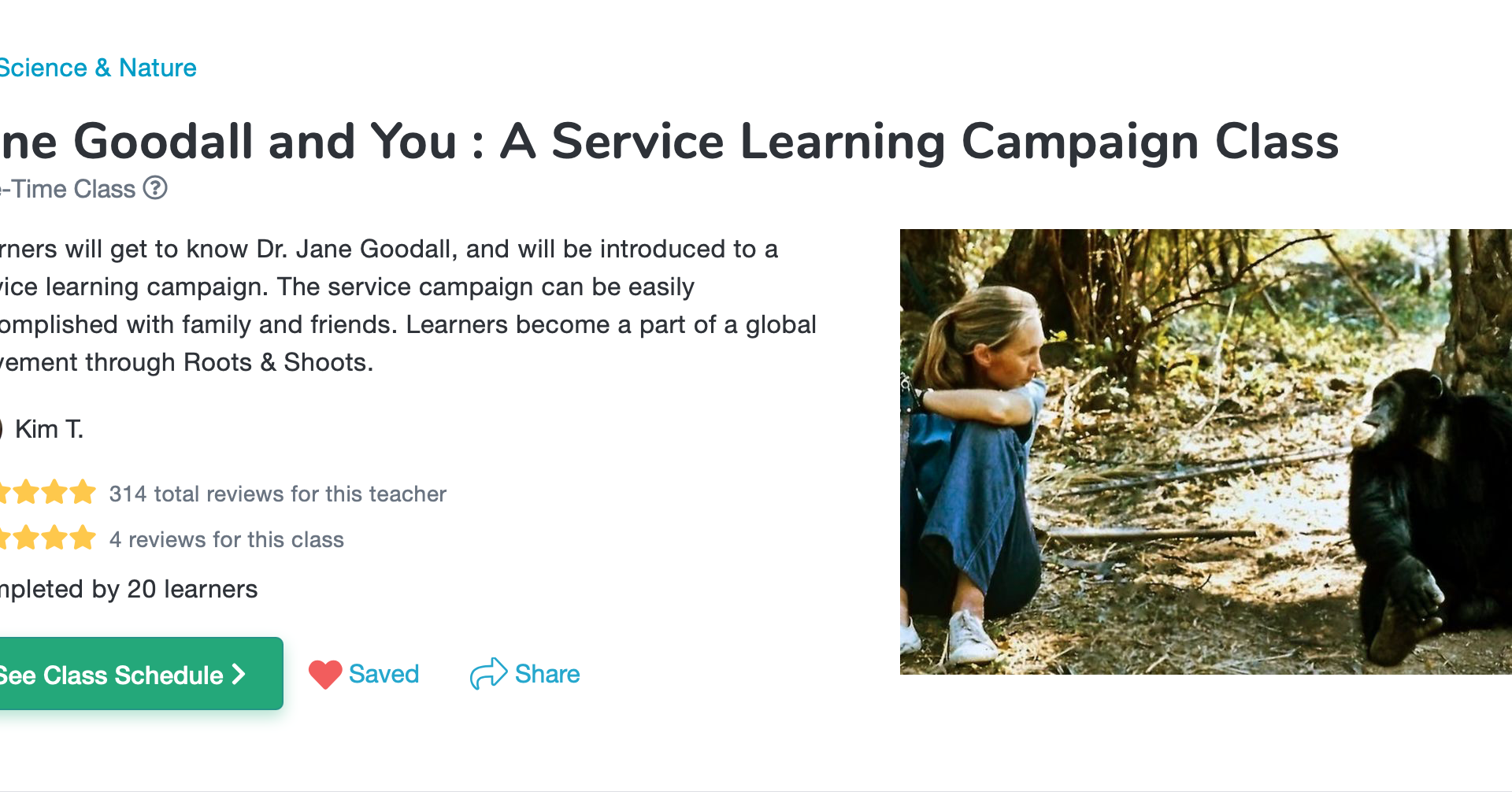Open the Science & Nature category link
The image size is (1512, 792).
pyautogui.click(x=98, y=68)
